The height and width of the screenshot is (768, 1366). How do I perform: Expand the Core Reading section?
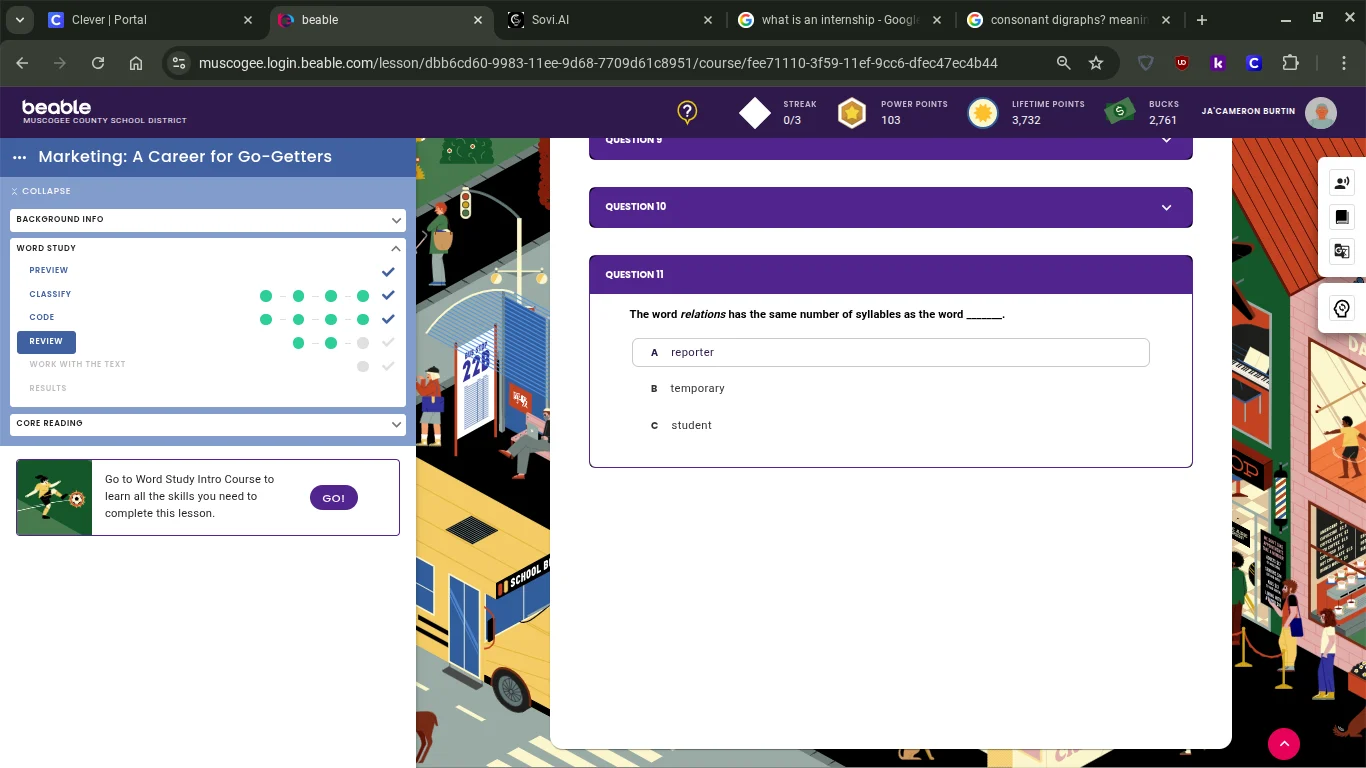[208, 423]
